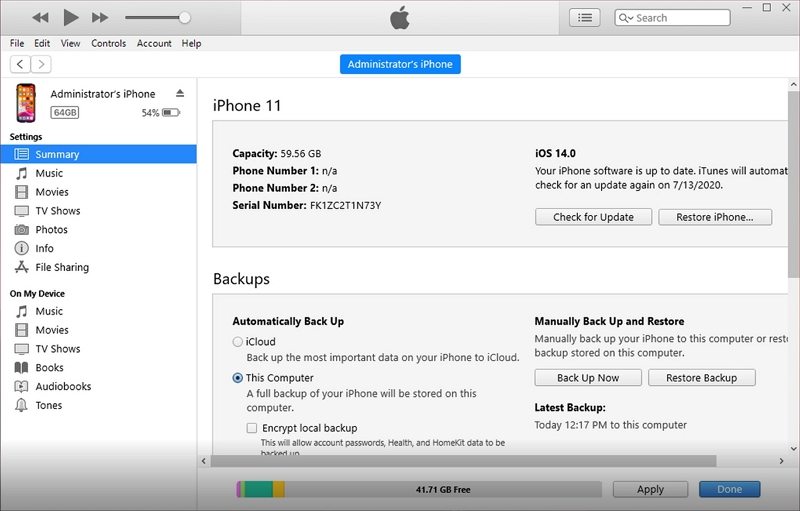Viewport: 800px width, 511px height.
Task: Click the File Sharing icon
Action: click(x=21, y=267)
